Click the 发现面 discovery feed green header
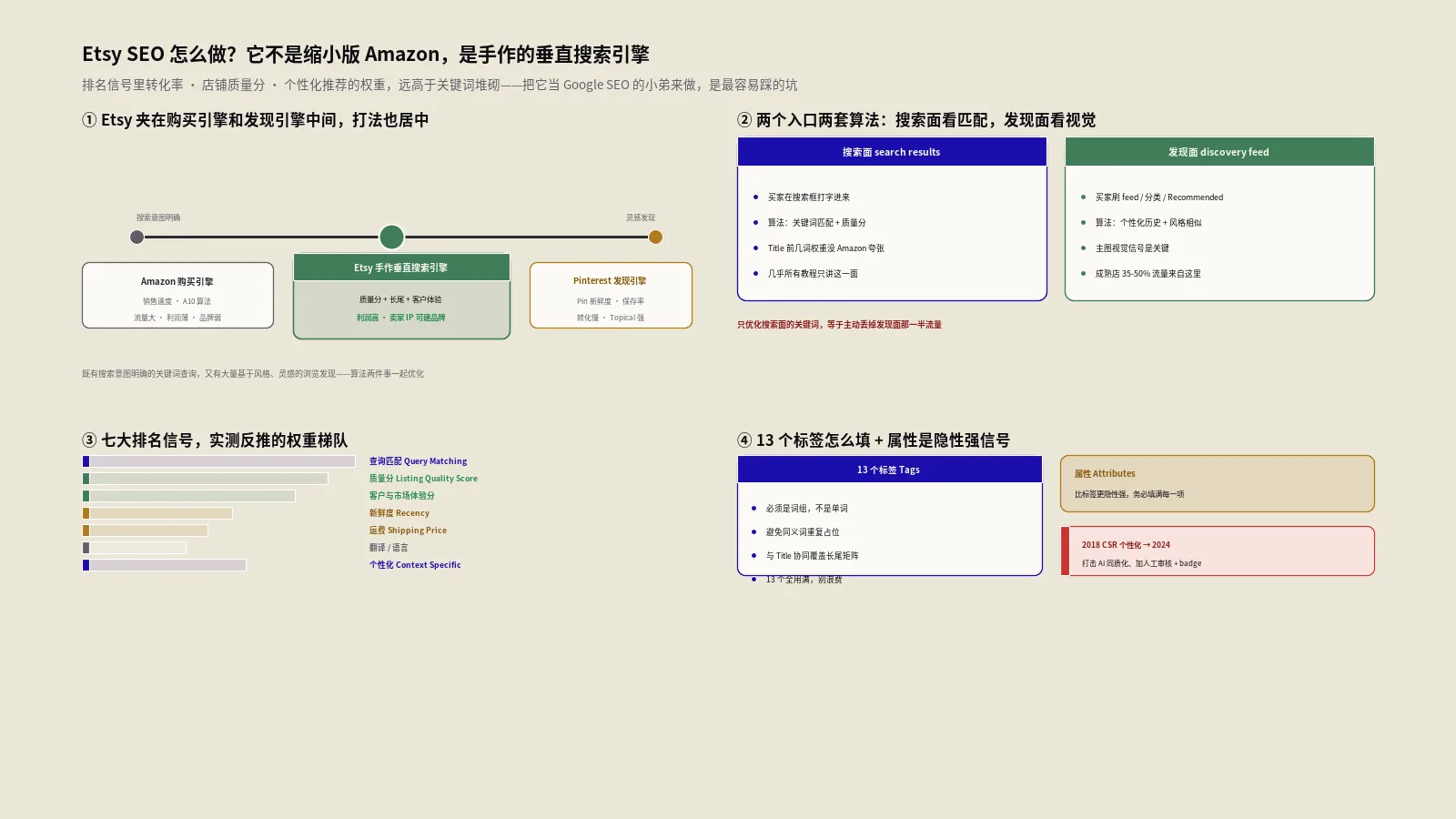Screen dimensions: 1456x819 1219,152
